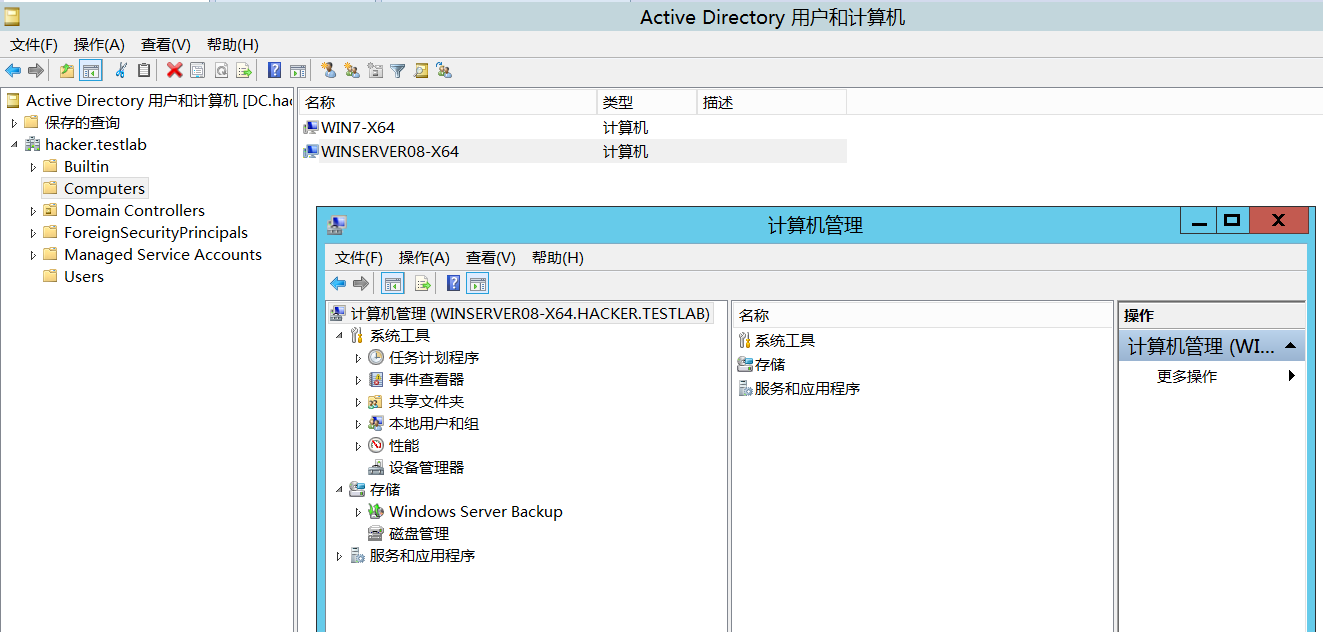Toggle the Action pane in Computer Management toolbar

(x=477, y=283)
